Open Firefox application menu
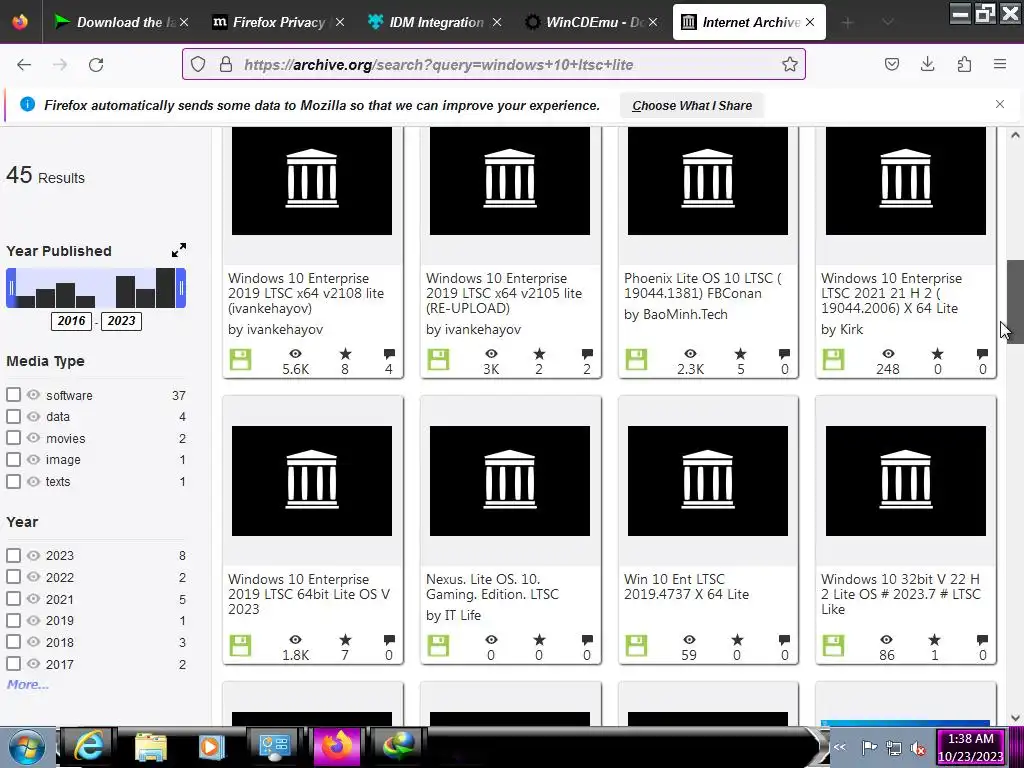Image resolution: width=1024 pixels, height=768 pixels. click(1000, 64)
